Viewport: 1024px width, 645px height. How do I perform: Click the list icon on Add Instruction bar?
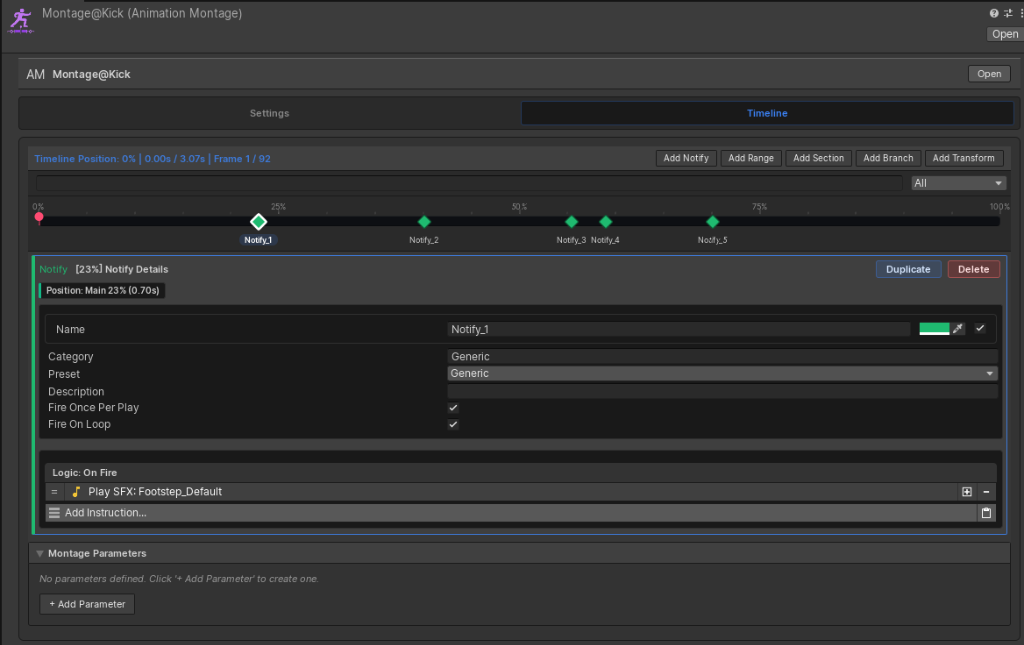pos(54,513)
